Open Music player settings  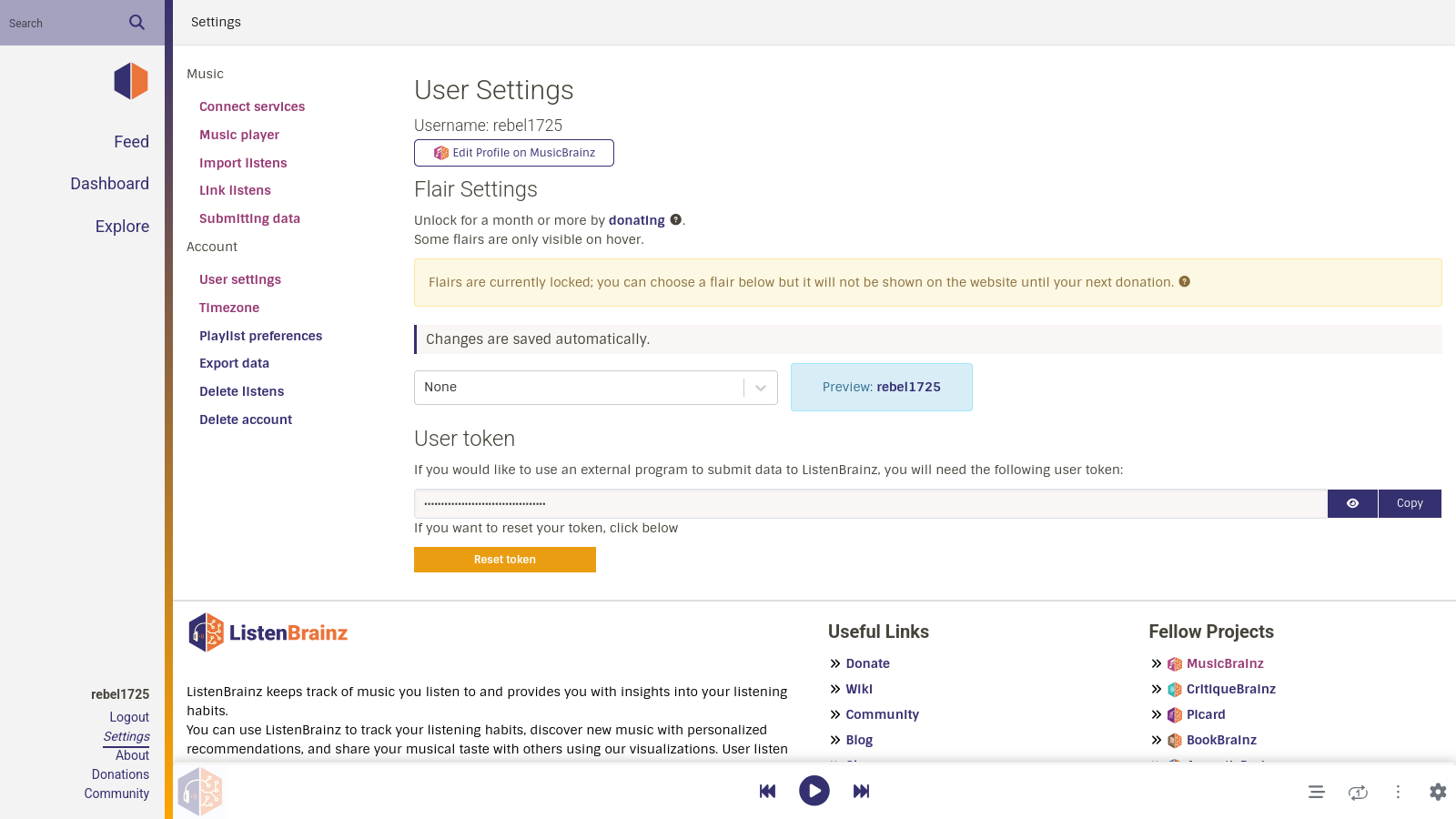(x=239, y=135)
